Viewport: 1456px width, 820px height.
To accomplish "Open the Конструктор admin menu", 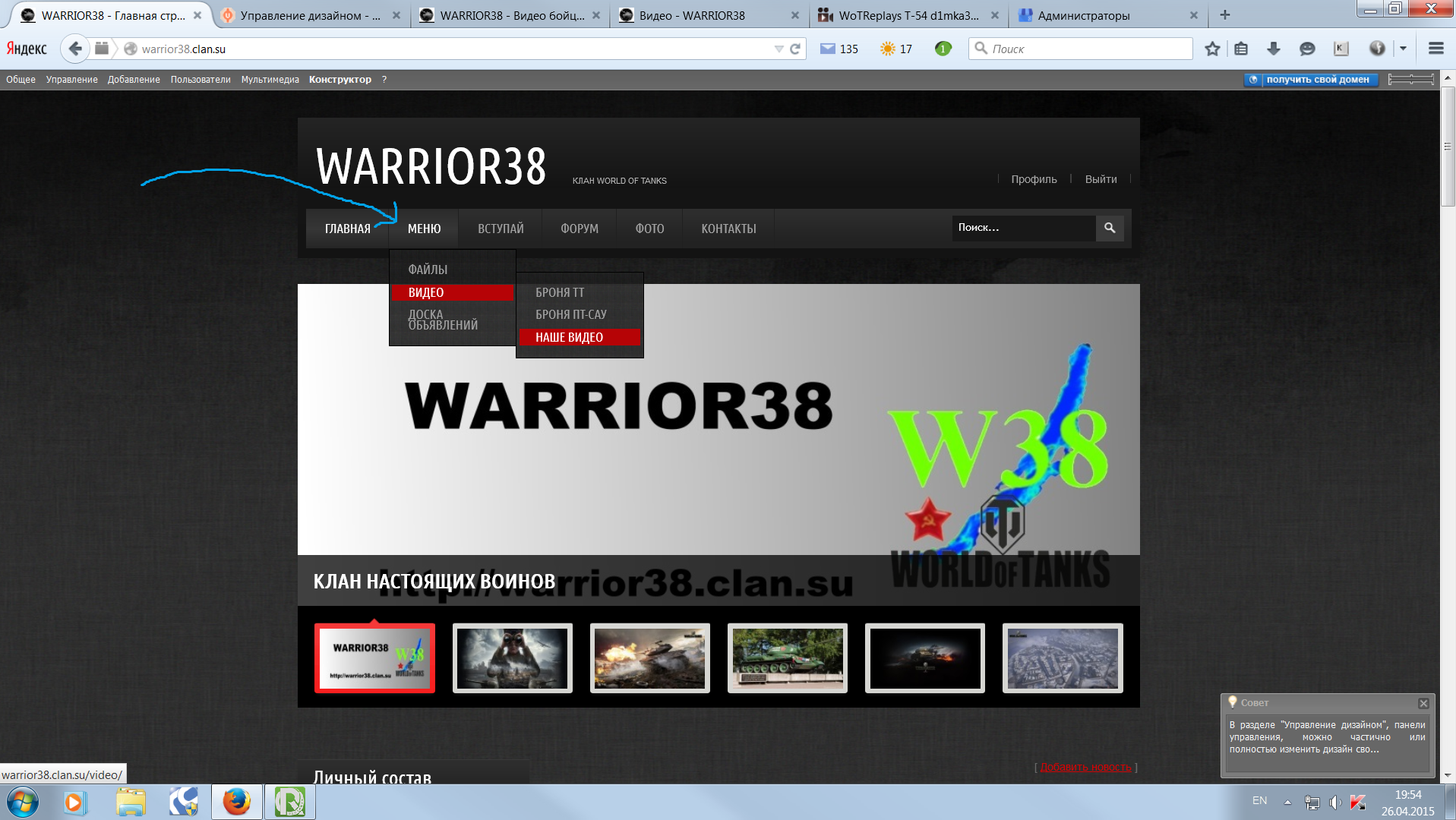I will [340, 80].
